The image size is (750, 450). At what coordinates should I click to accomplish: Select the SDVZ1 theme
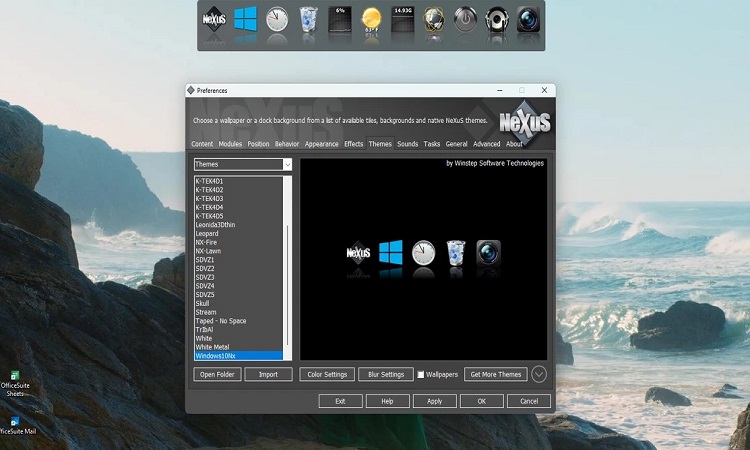239,260
